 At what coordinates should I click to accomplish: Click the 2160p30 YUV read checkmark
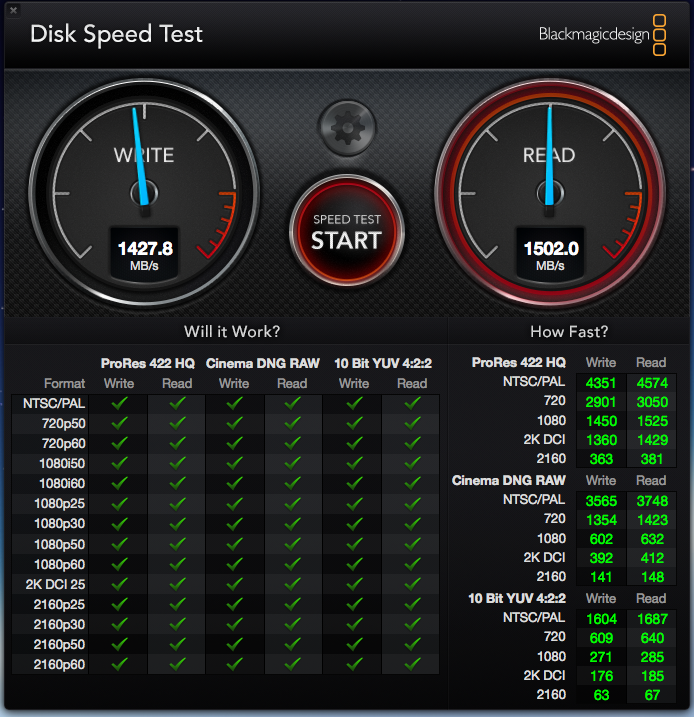[x=412, y=624]
